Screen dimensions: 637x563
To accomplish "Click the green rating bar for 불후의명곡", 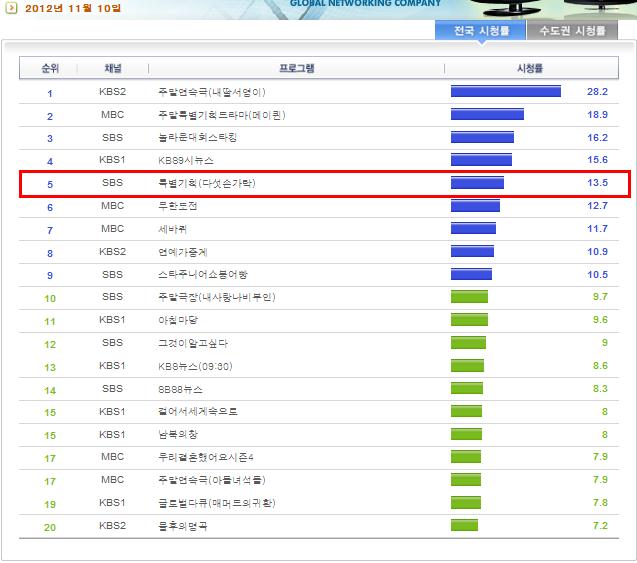I will click(x=464, y=525).
